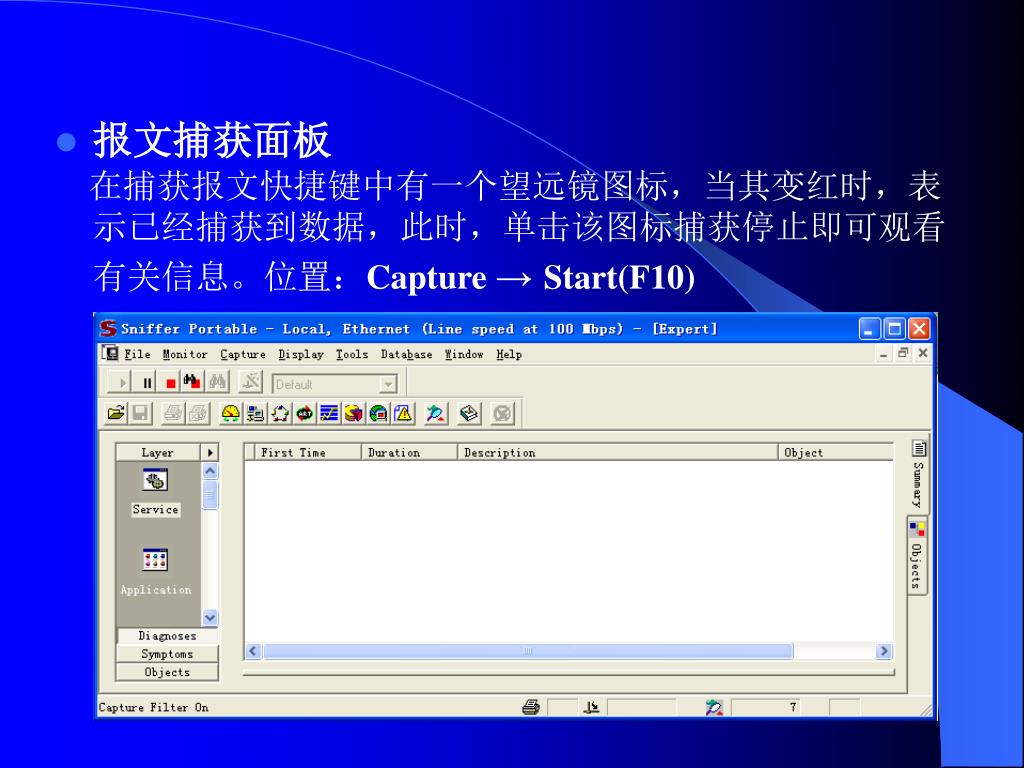Open the Default filter dropdown
Viewport: 1024px width, 768px height.
pyautogui.click(x=389, y=384)
